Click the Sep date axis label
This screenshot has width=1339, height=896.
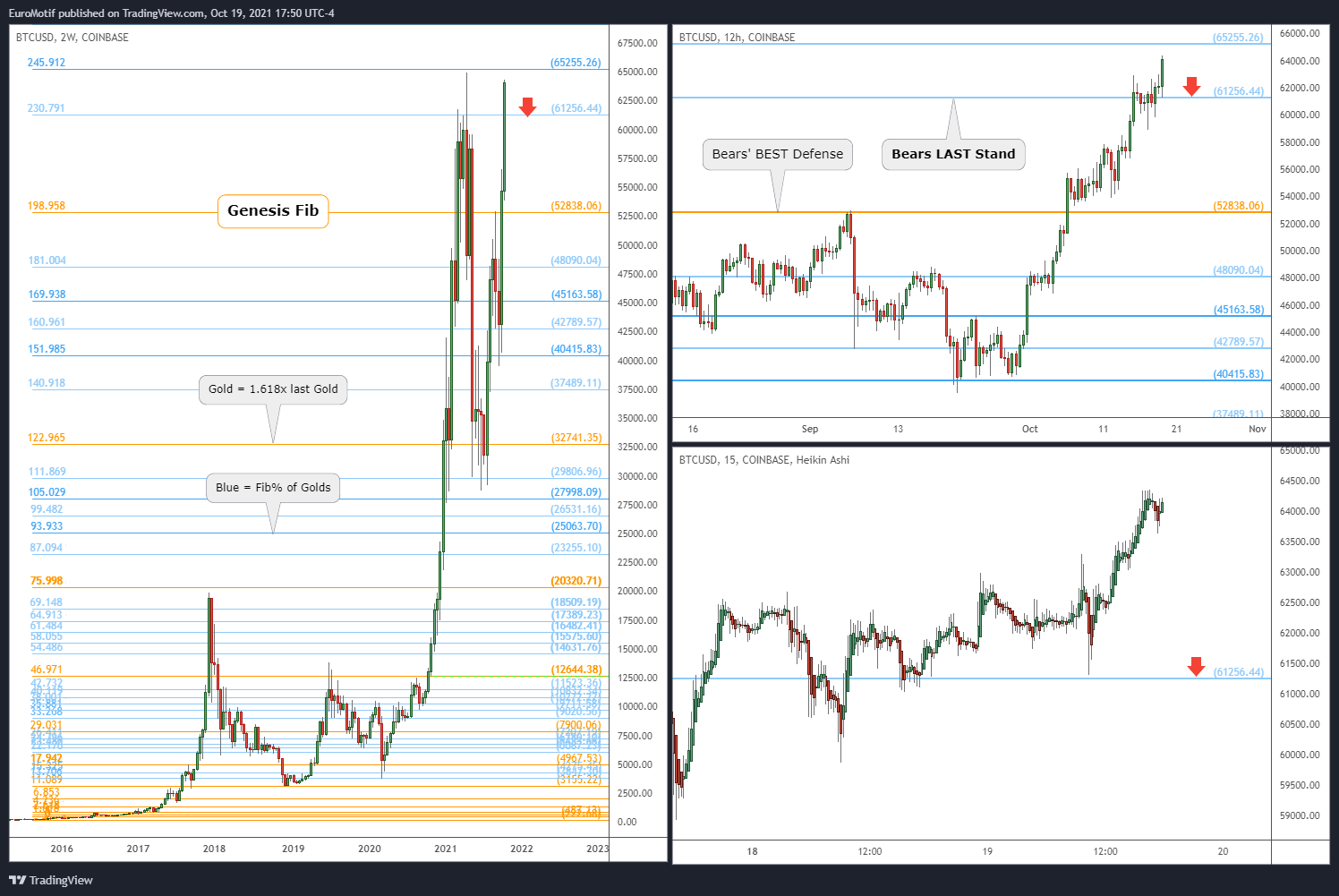pyautogui.click(x=810, y=429)
